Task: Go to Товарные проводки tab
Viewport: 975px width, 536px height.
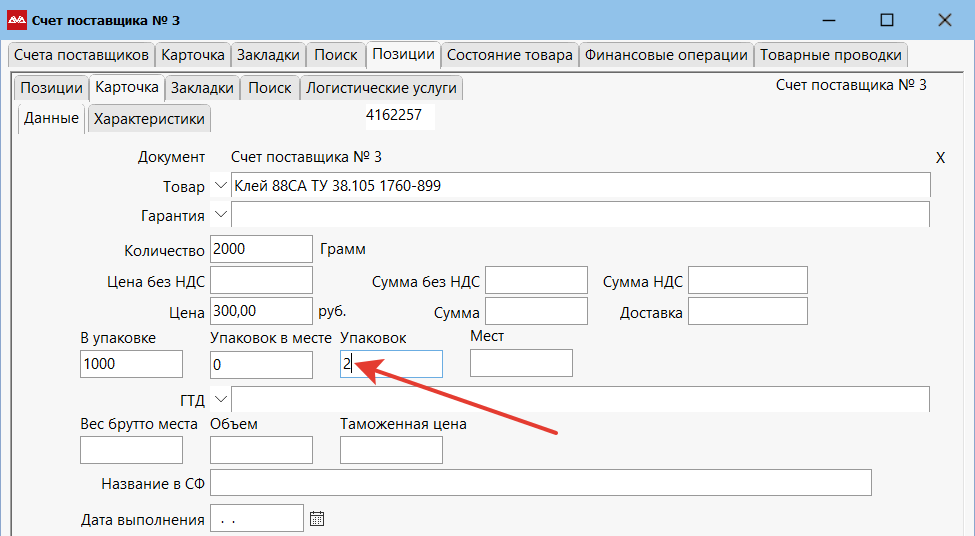Action: point(831,55)
